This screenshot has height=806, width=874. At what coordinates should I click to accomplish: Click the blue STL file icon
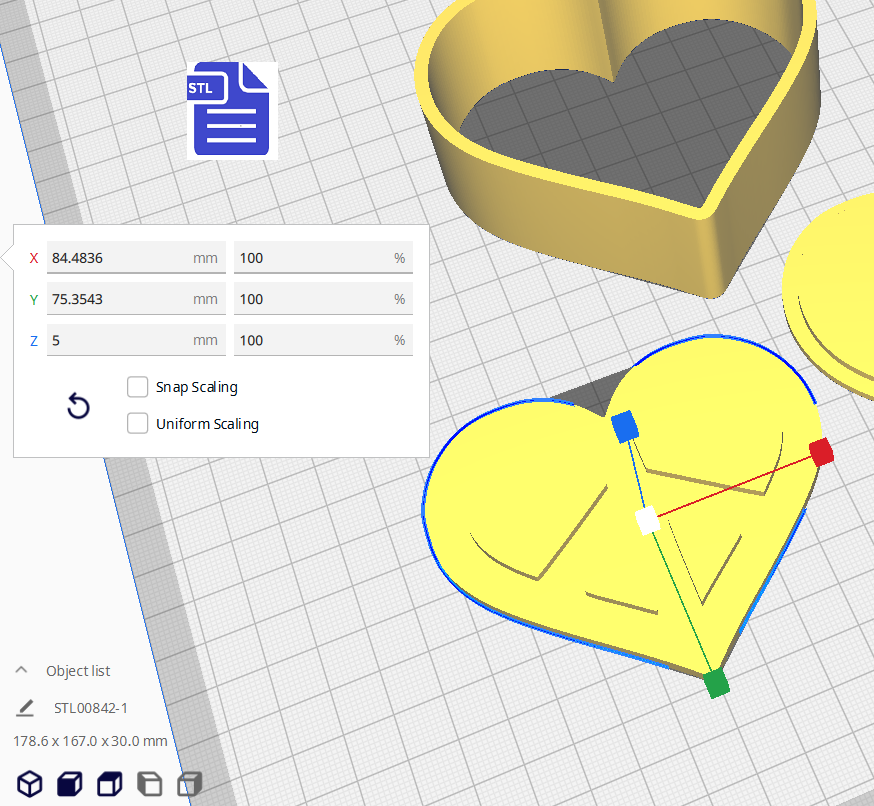point(231,110)
